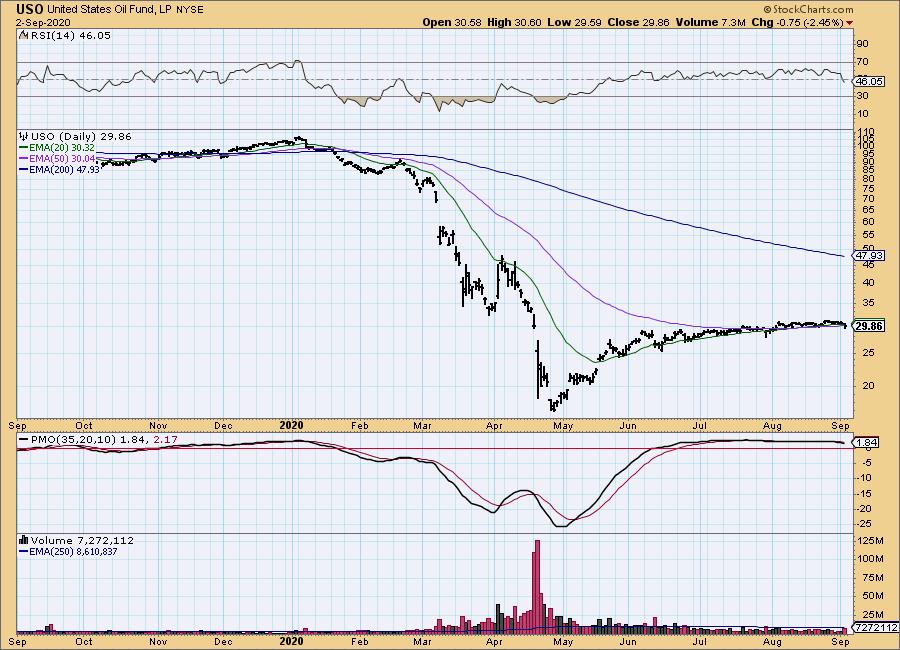This screenshot has width=900, height=650.
Task: Click the 46.05 RSI value tag on axis
Action: click(869, 82)
